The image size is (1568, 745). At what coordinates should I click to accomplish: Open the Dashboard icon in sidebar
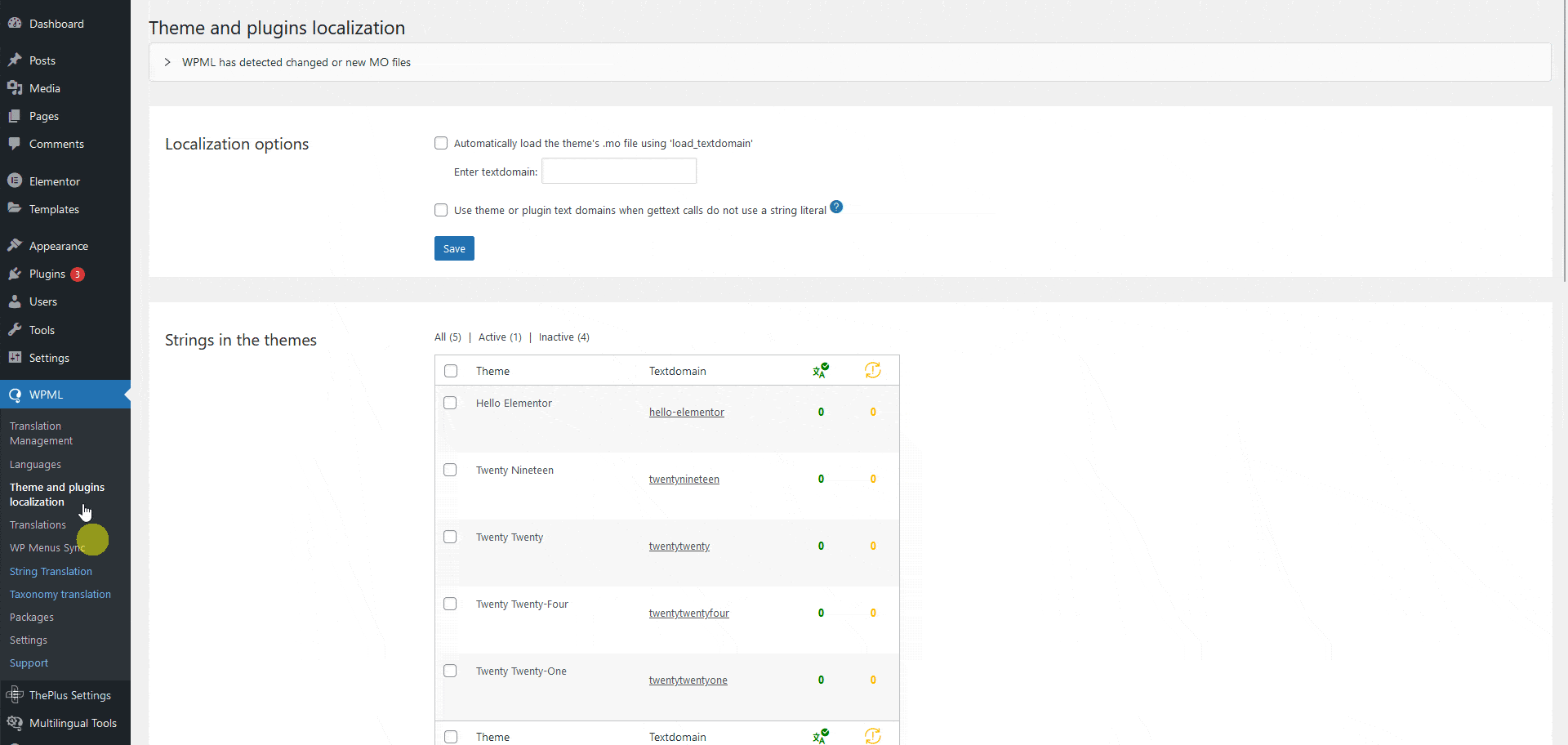click(15, 24)
